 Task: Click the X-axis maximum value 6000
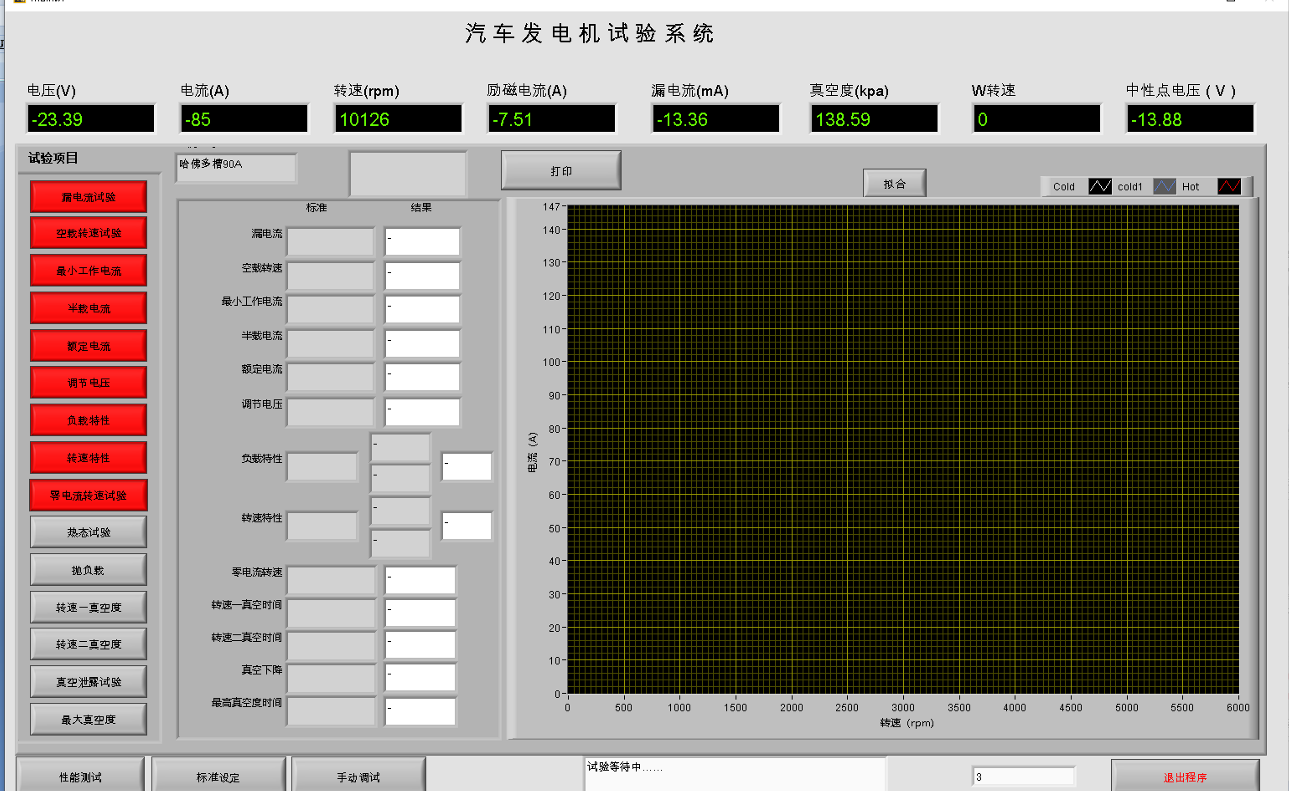point(1238,707)
